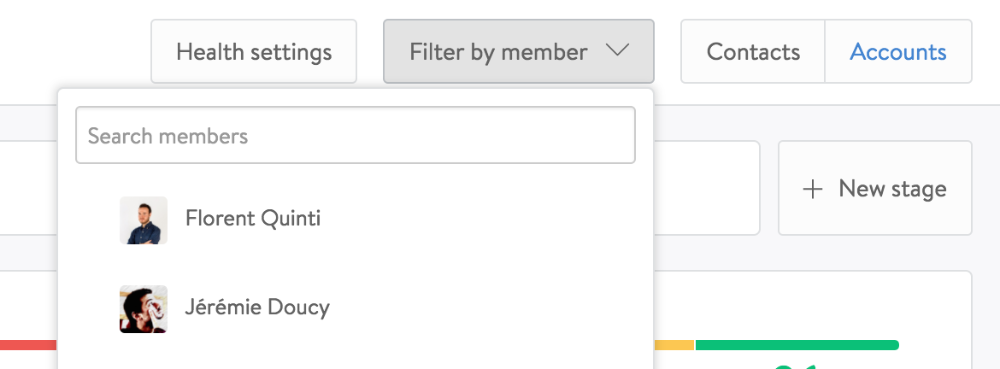The image size is (1000, 369).
Task: Click Florent Quinti's profile photo
Action: 143,220
